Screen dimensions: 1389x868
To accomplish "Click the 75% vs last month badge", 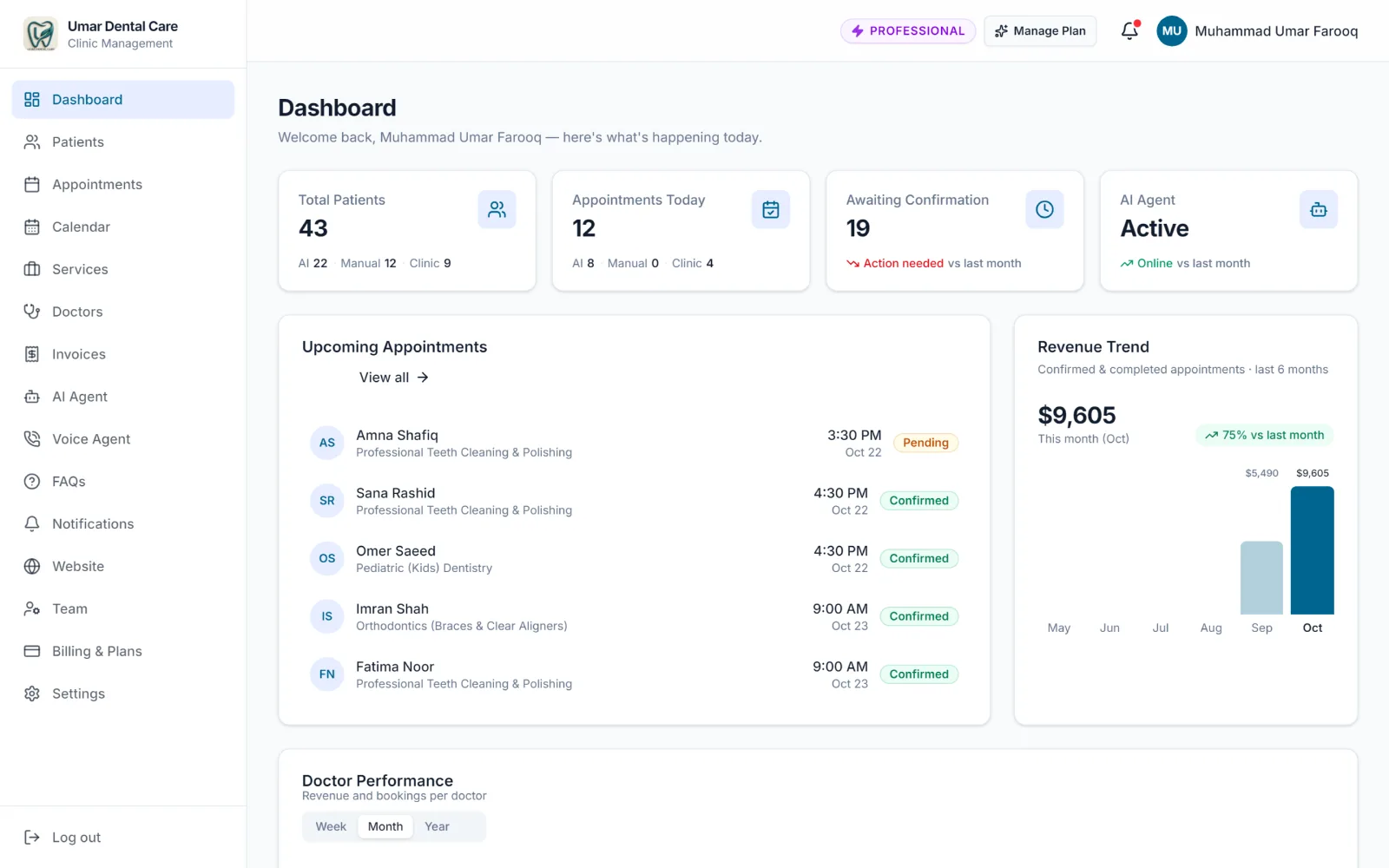I will point(1264,436).
